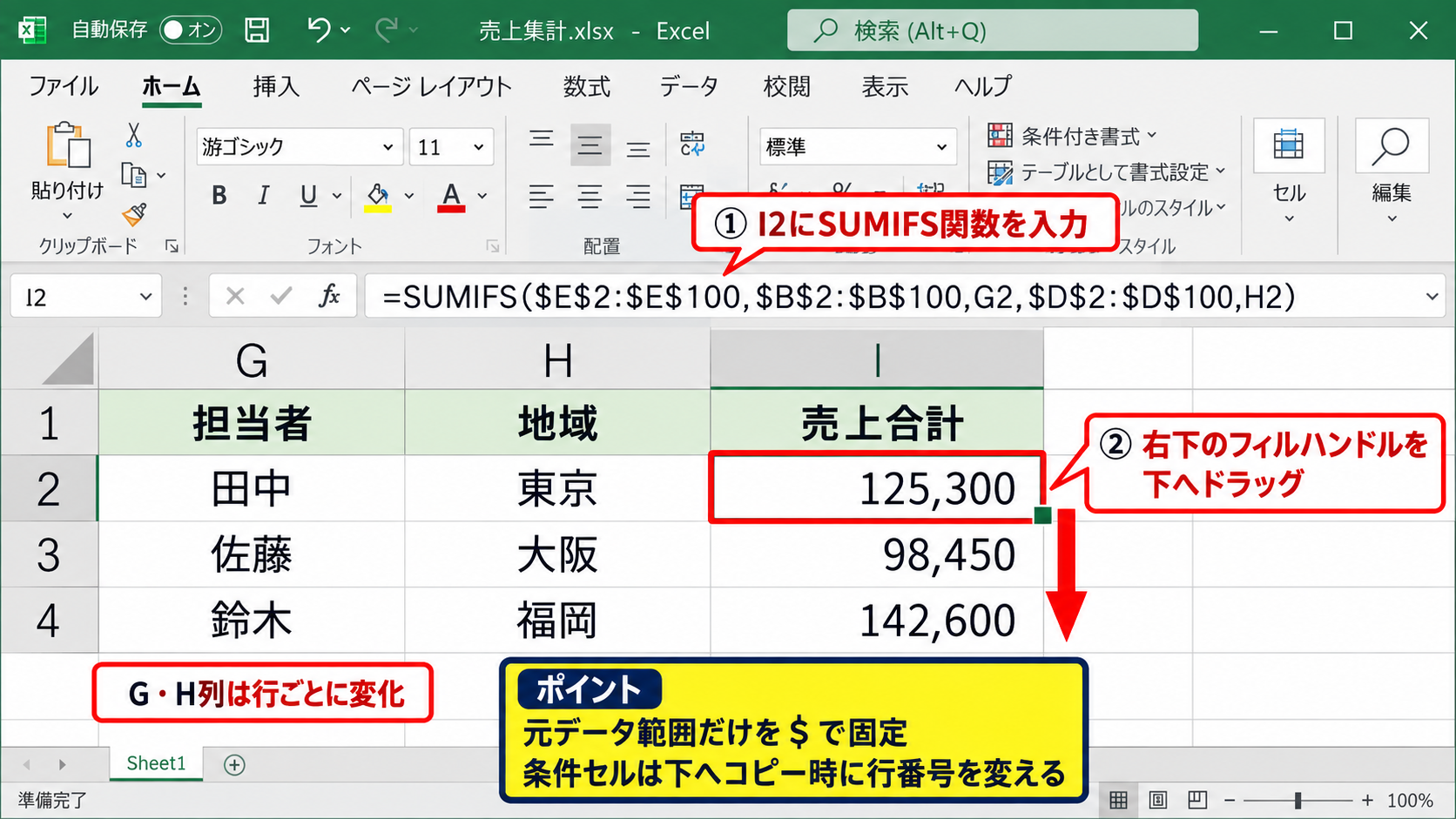The width and height of the screenshot is (1456, 819).
Task: Click the wrap text icon
Action: [x=693, y=144]
